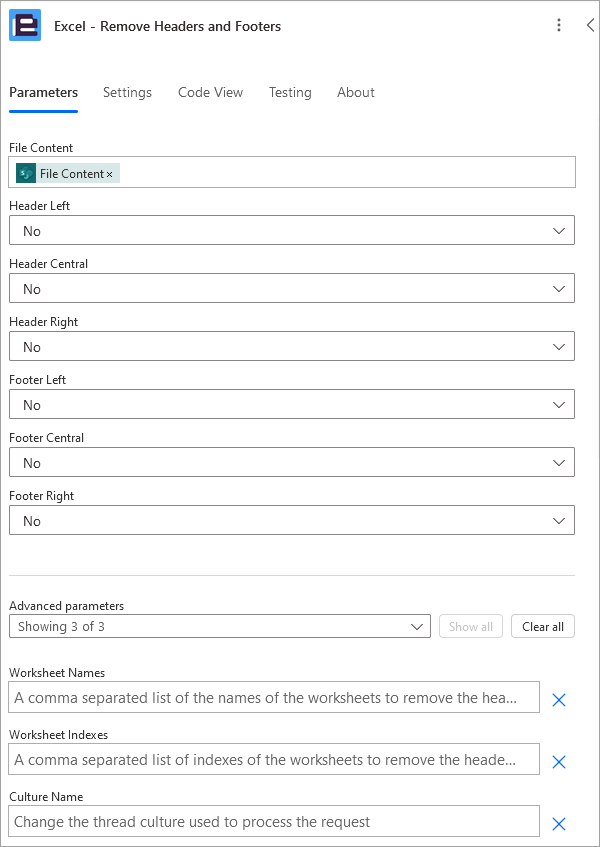Remove the Worksheet Indexes advanced parameter

click(x=559, y=762)
